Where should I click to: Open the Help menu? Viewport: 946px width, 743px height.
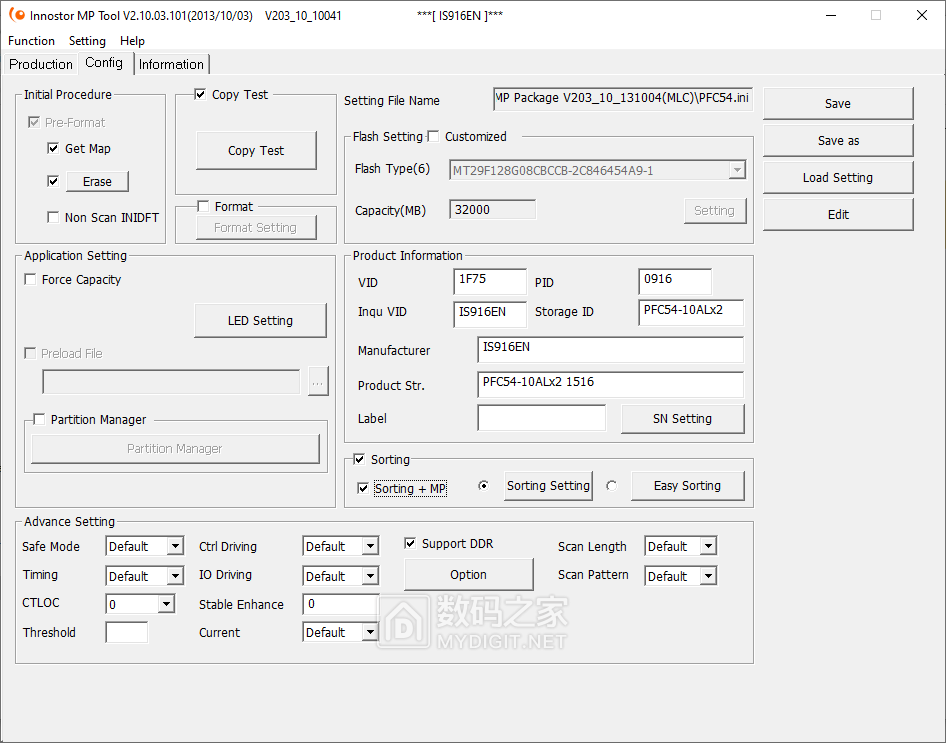(x=132, y=40)
